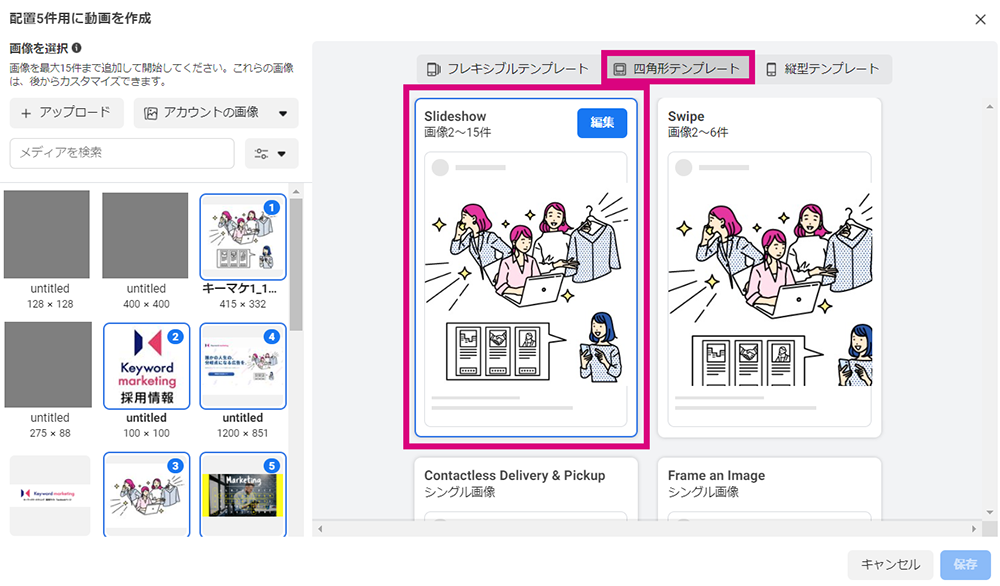Open the media filter options dropdown

point(271,153)
